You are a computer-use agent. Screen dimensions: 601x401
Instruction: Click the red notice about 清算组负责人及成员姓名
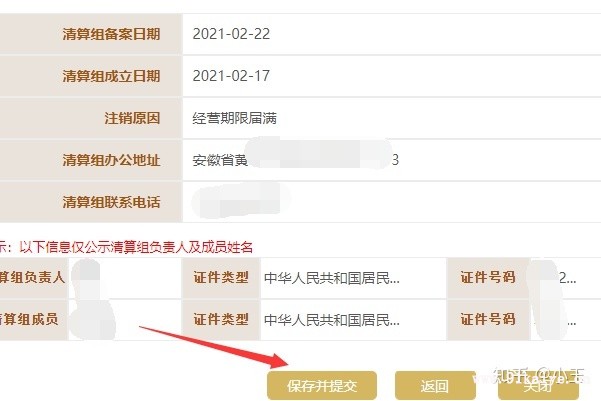126,247
